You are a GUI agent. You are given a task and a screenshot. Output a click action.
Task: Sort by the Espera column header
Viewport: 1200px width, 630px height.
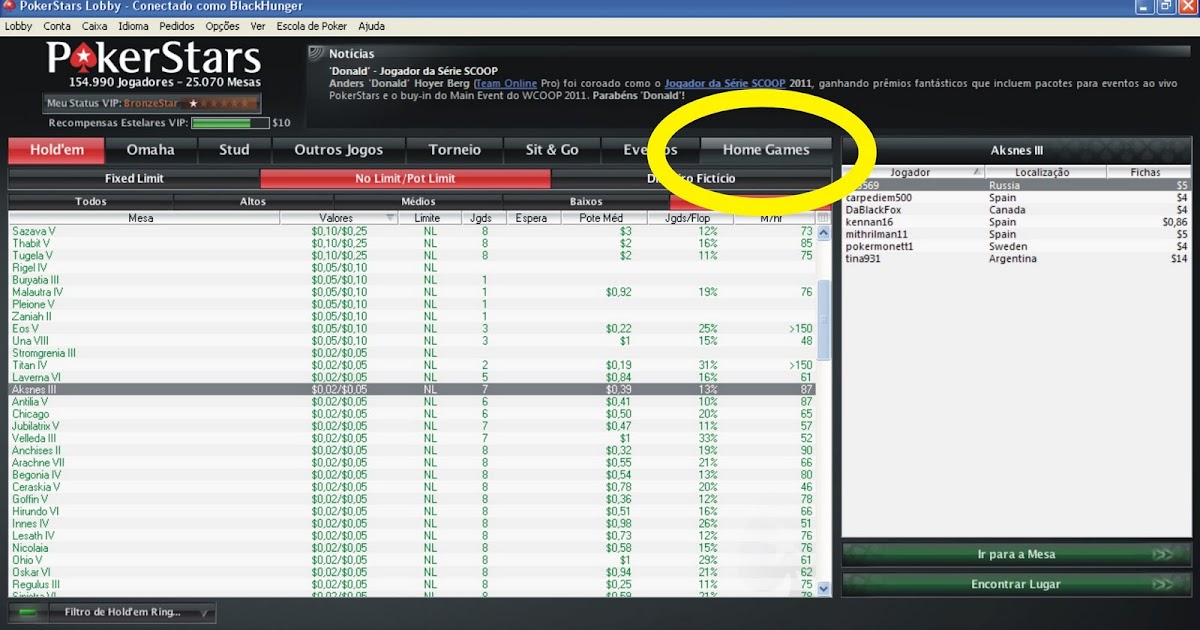[531, 217]
